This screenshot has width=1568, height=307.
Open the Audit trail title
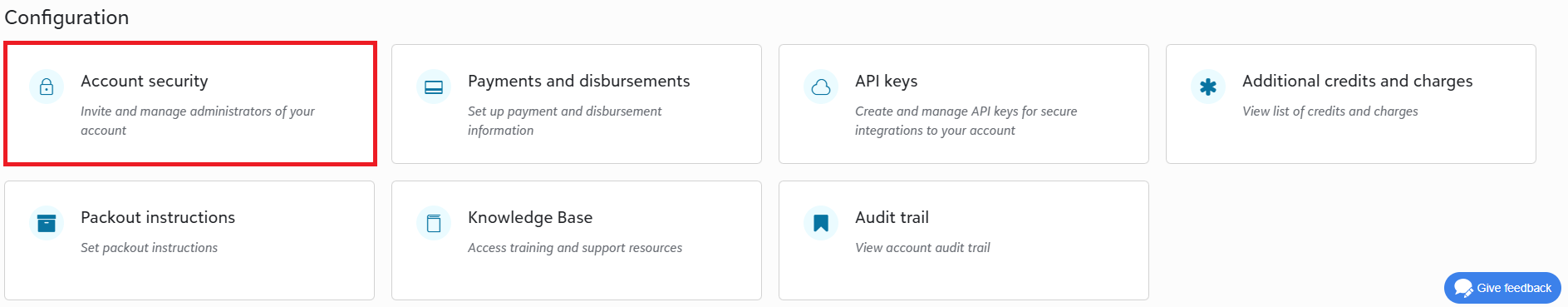[892, 217]
